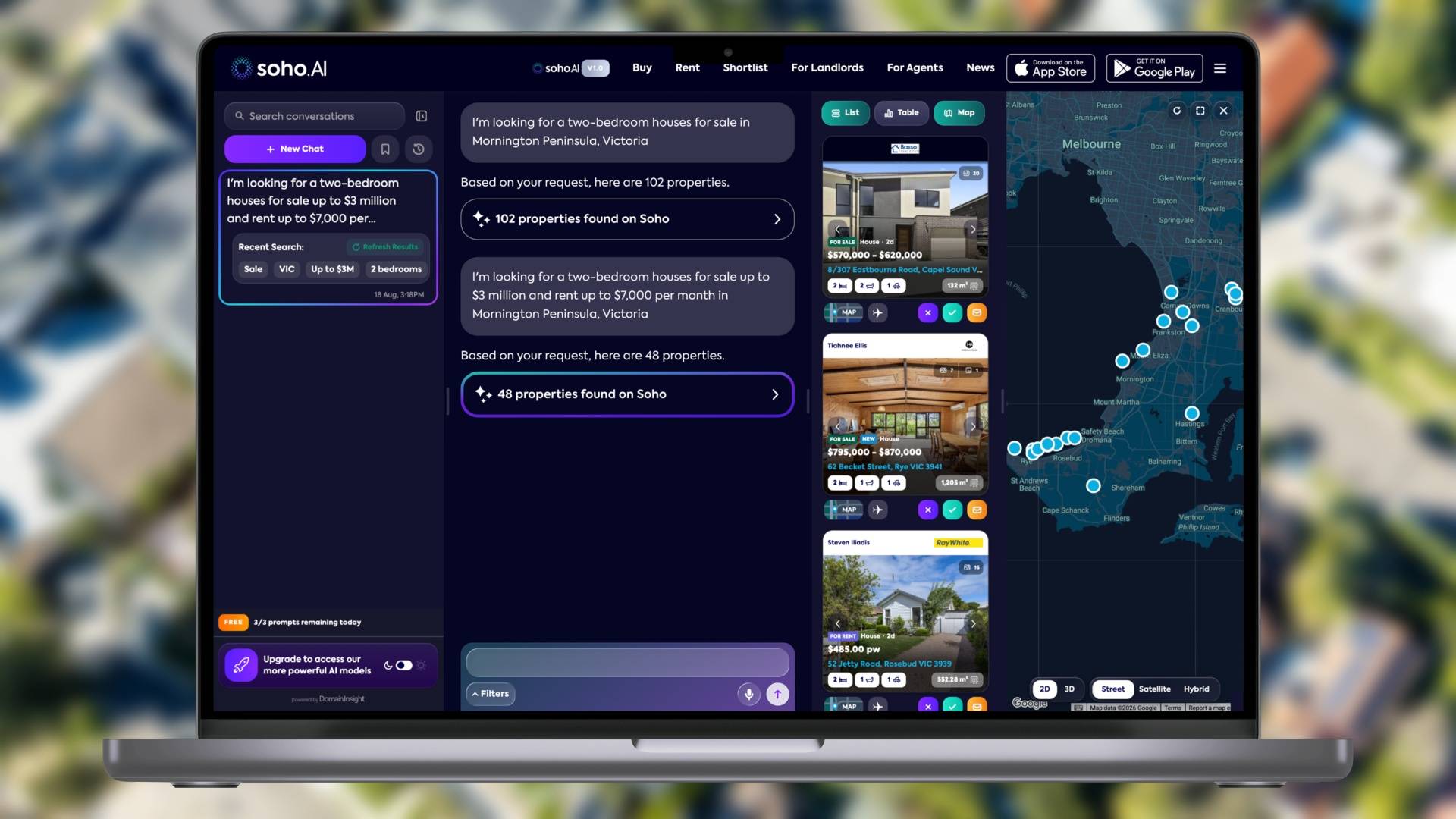Open 102 properties found on Soho results
The width and height of the screenshot is (1456, 819).
coord(627,219)
